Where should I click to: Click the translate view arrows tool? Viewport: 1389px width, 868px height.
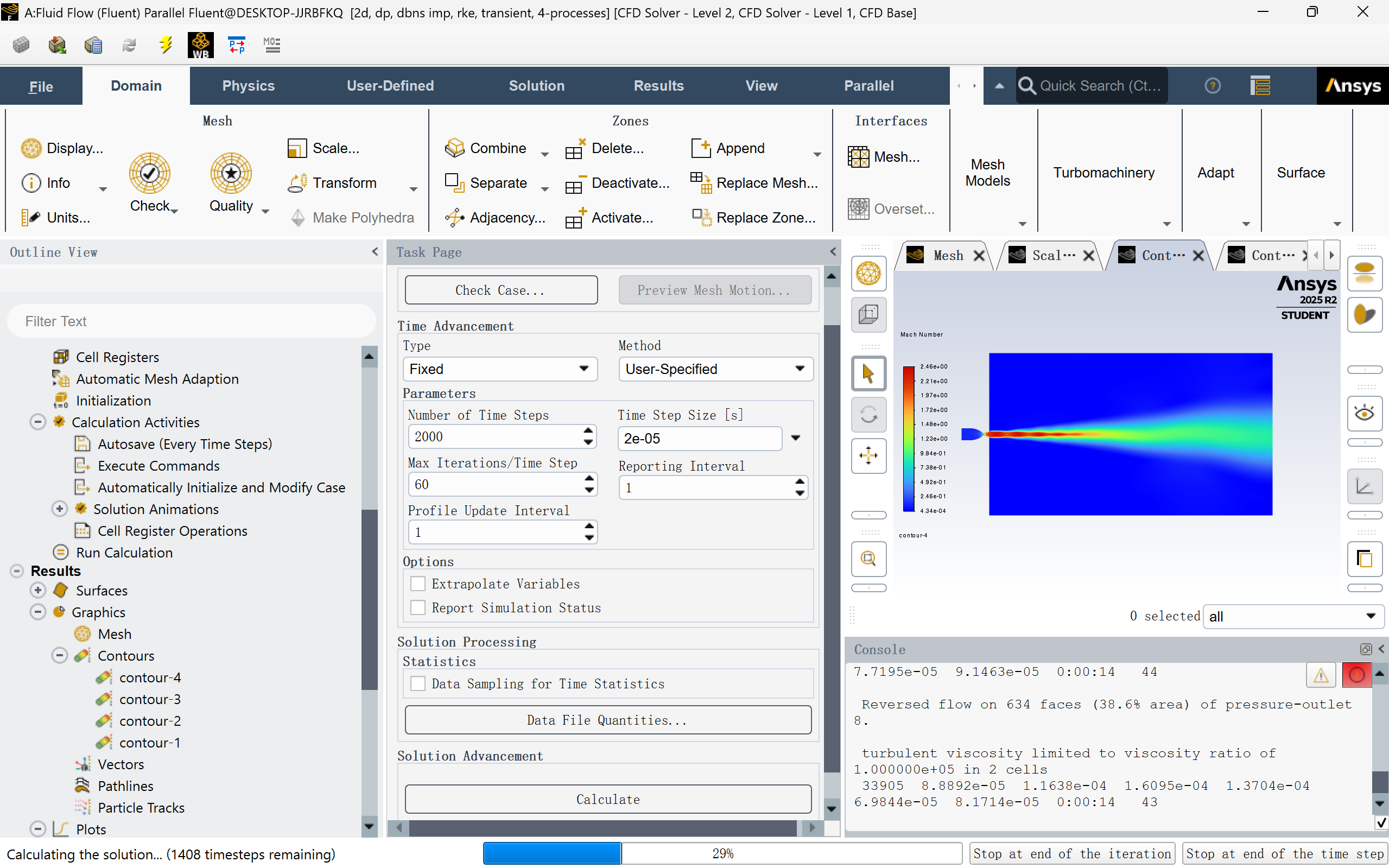868,456
